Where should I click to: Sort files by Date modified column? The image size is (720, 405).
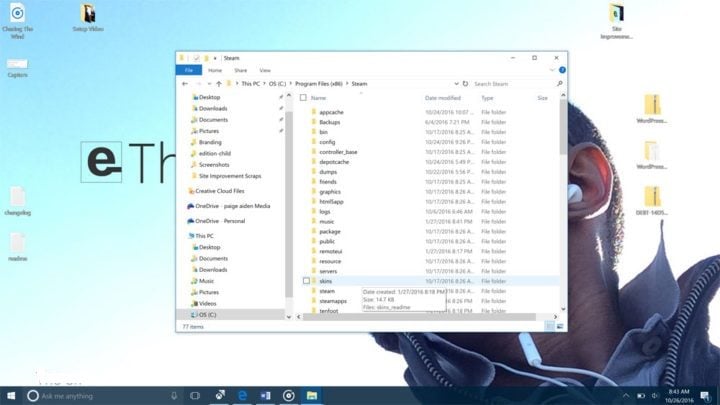click(443, 98)
